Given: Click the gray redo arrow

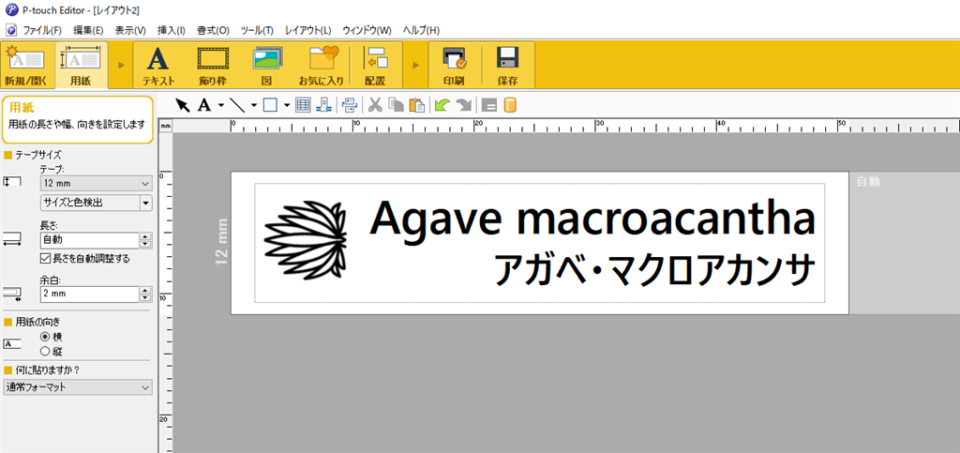Looking at the screenshot, I should [463, 105].
